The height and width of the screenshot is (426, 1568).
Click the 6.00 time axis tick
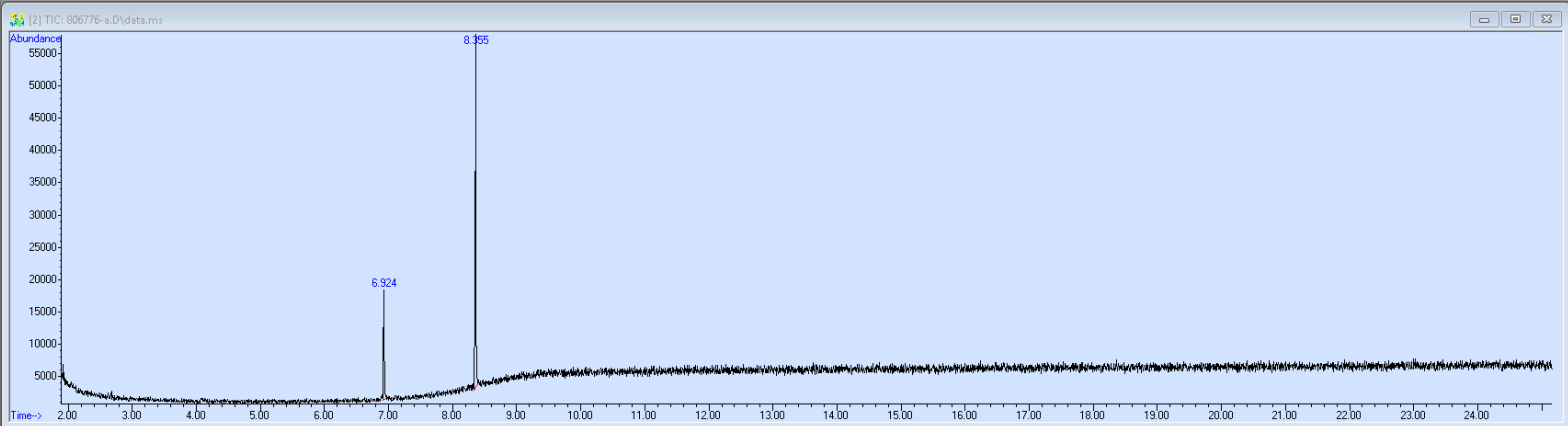pyautogui.click(x=323, y=414)
